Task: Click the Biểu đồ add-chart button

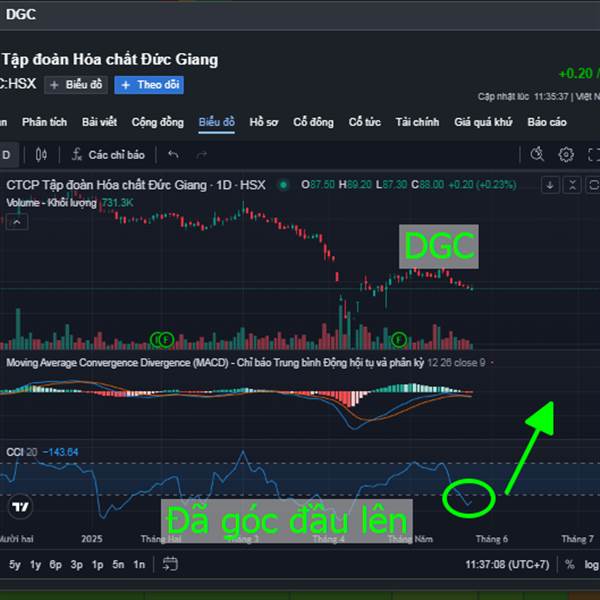Action: tap(76, 85)
